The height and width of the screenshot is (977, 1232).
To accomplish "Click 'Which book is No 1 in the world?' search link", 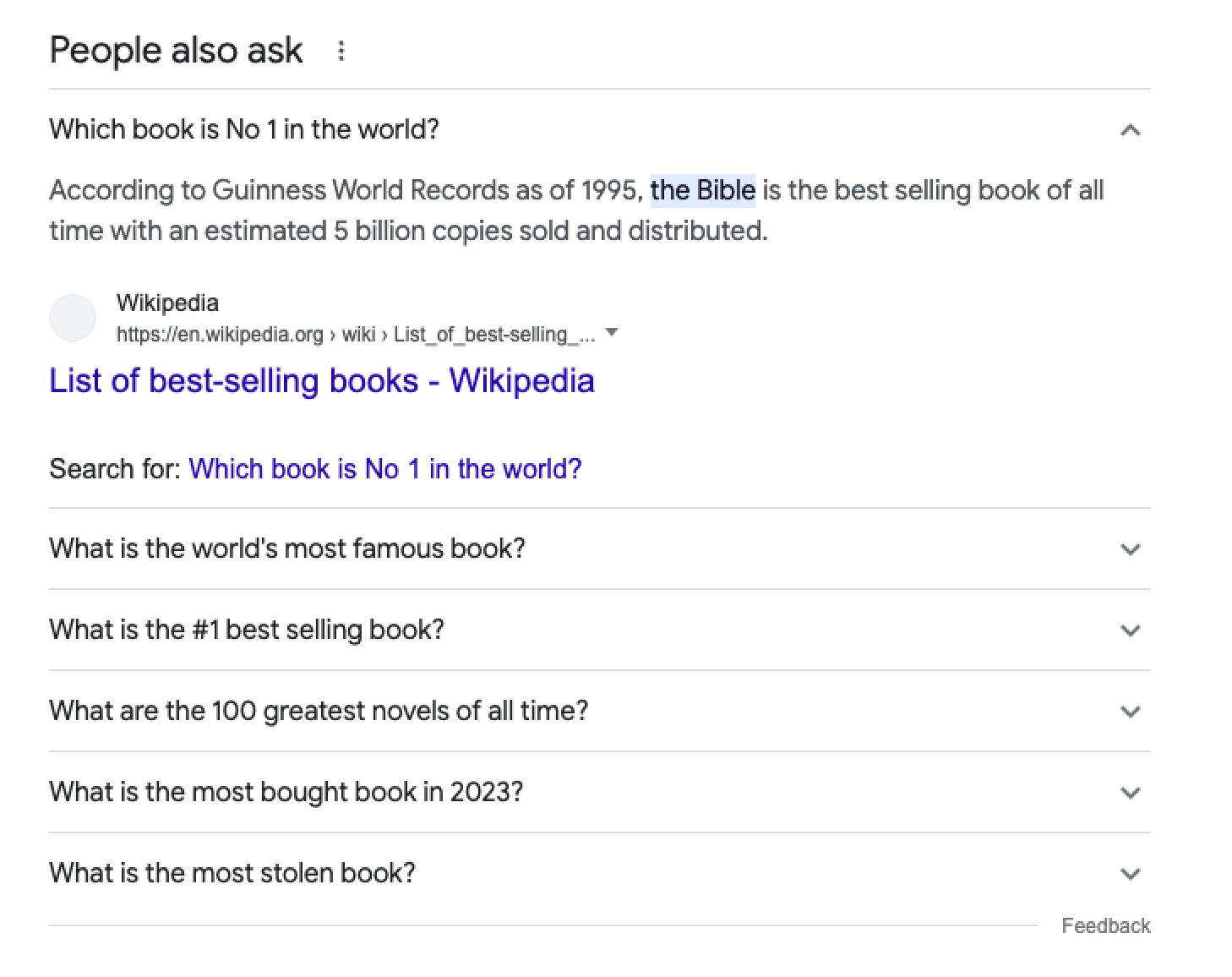I will coord(385,469).
